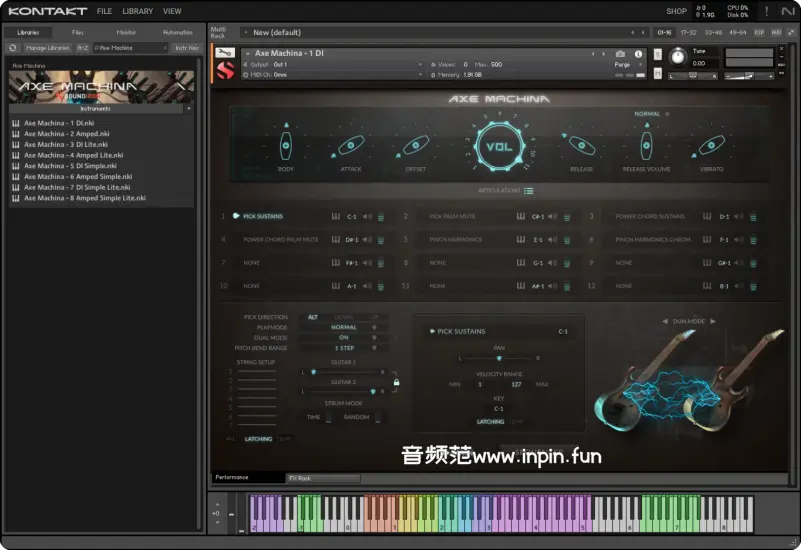The height and width of the screenshot is (550, 801).
Task: Set pick direction to ALT
Action: [313, 317]
